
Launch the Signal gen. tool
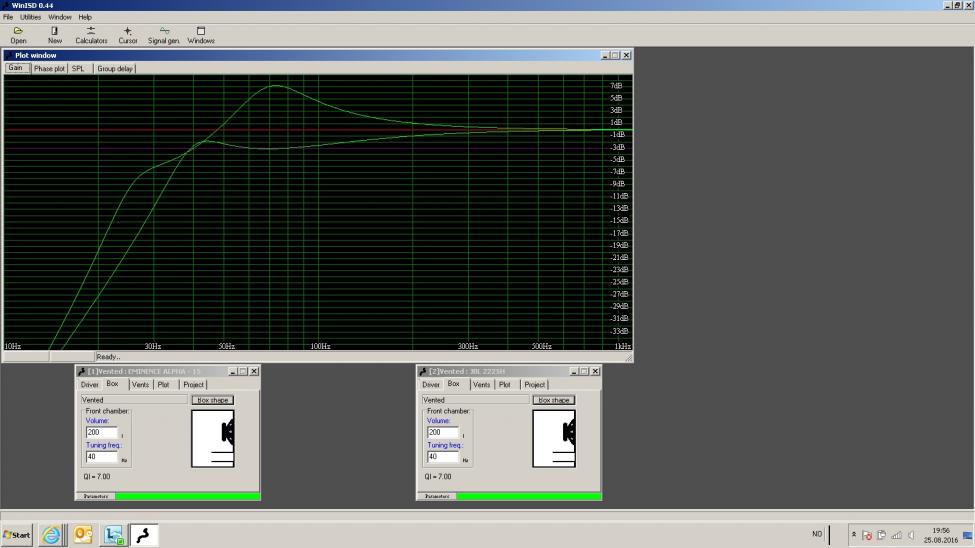(x=164, y=35)
